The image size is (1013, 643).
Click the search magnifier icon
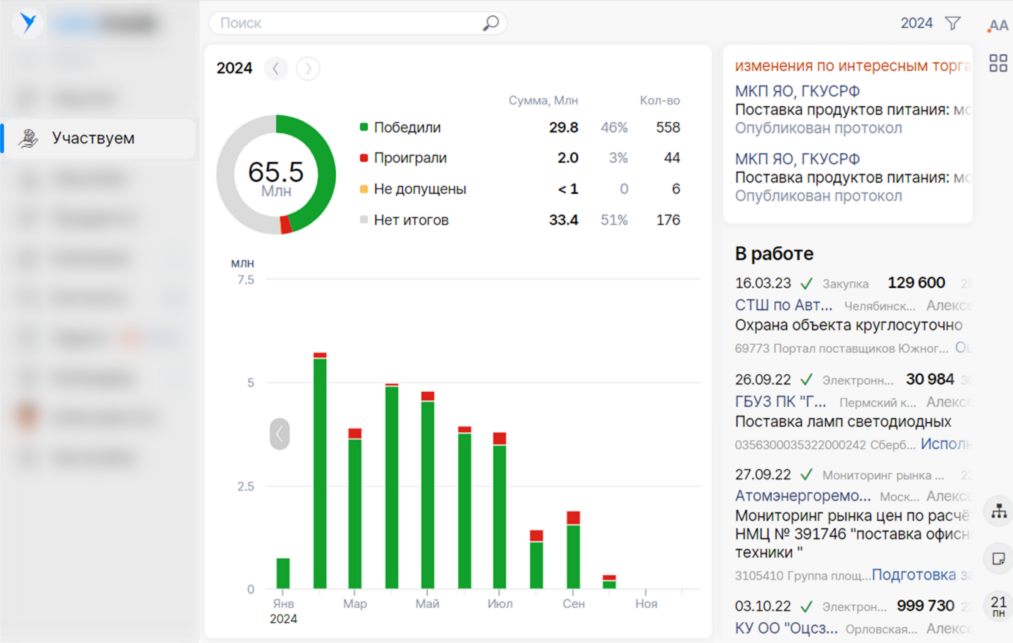tap(491, 23)
